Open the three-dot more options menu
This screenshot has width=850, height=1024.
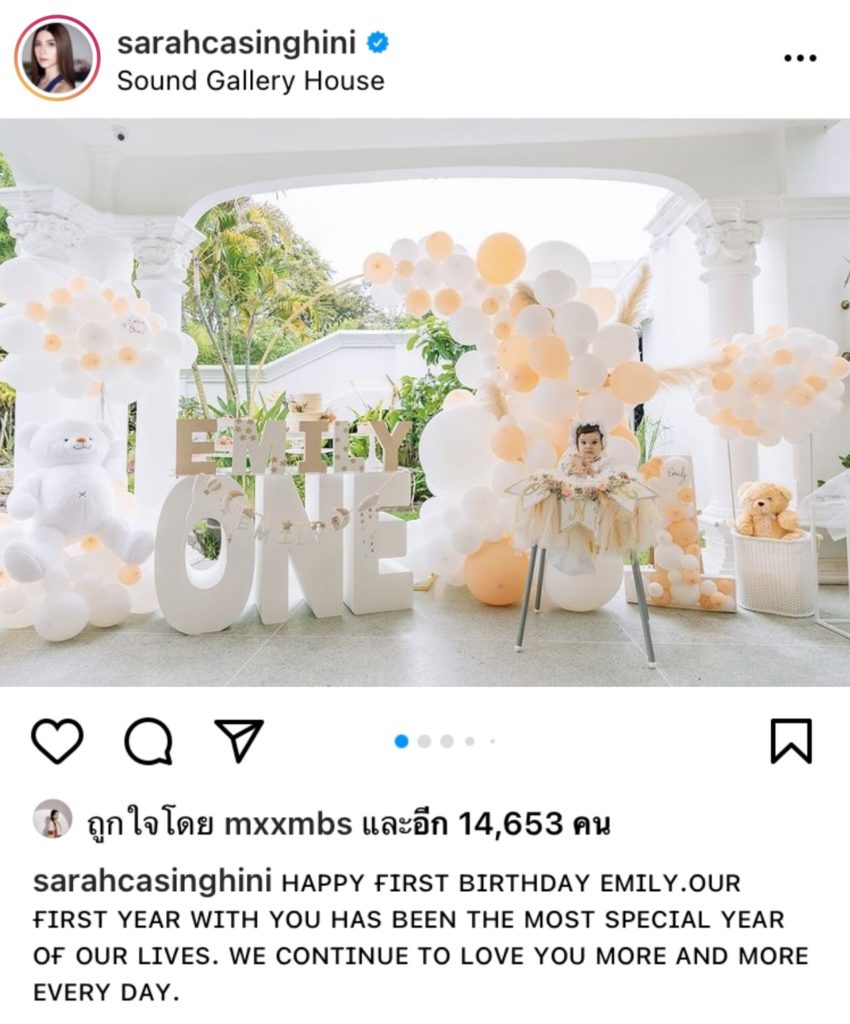[800, 58]
